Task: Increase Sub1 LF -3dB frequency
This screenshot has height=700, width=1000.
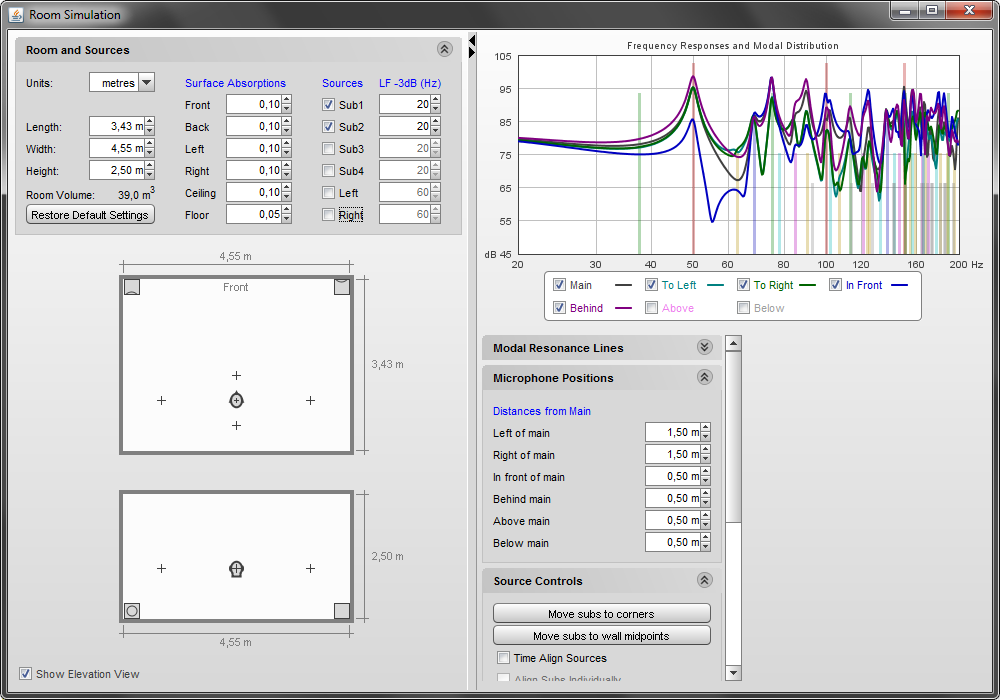Action: [436, 100]
